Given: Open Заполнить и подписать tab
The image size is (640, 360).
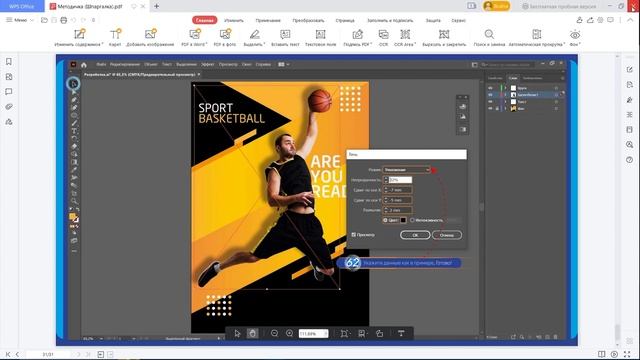Looking at the screenshot, I should [x=390, y=20].
